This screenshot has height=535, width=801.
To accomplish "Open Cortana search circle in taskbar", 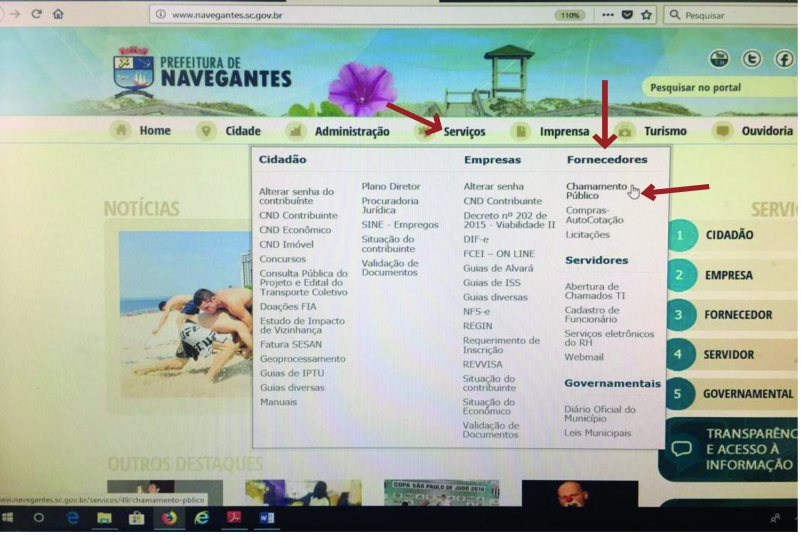I will pyautogui.click(x=38, y=519).
